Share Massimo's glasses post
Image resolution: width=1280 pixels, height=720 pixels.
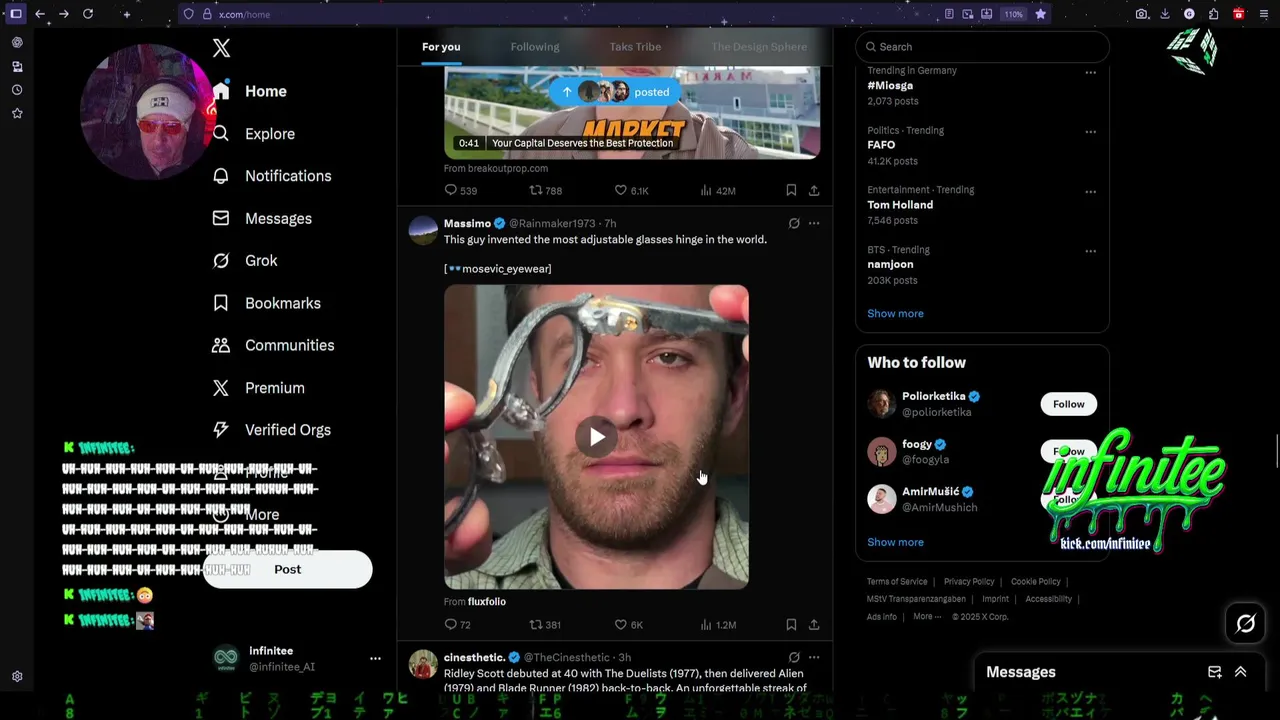[x=814, y=624]
